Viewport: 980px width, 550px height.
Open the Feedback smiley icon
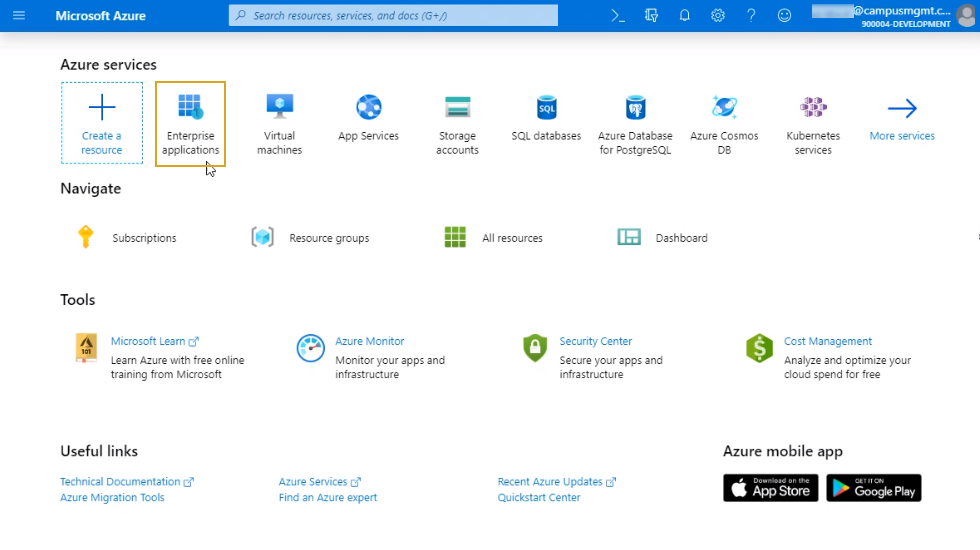(x=784, y=16)
